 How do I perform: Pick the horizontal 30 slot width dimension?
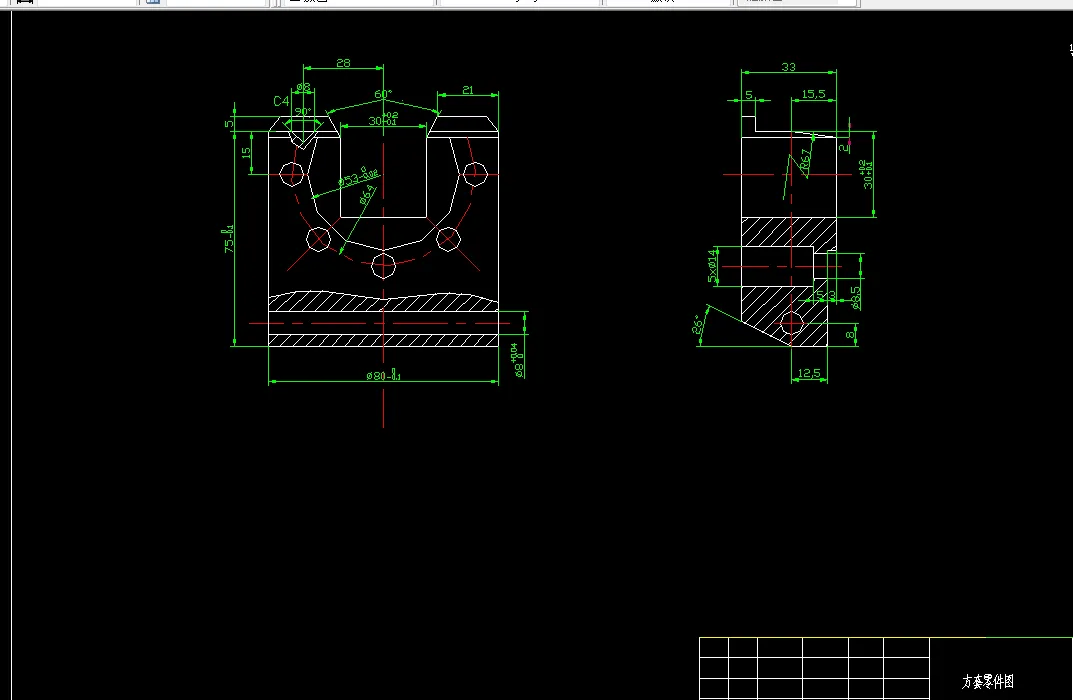(383, 120)
